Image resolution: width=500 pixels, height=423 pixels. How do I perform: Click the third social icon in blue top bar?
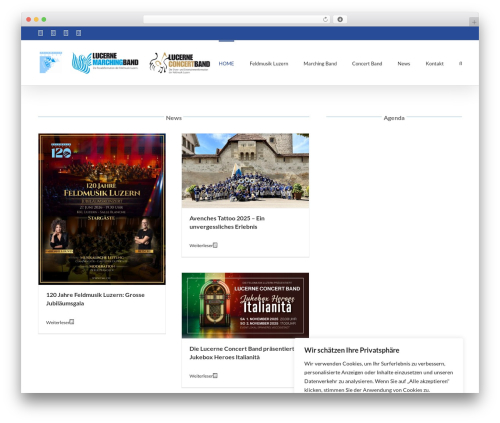click(66, 33)
